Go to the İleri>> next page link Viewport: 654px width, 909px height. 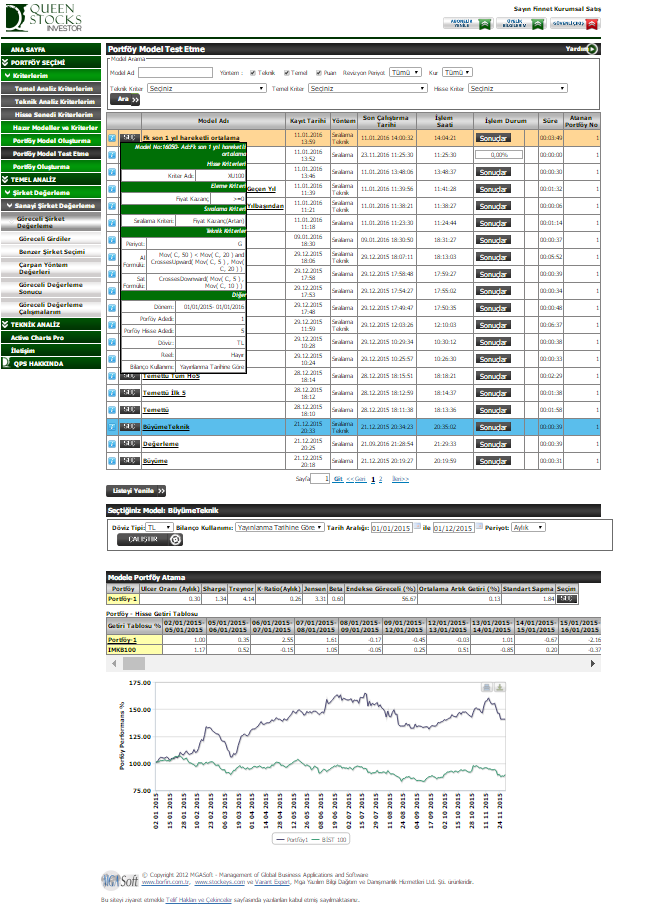click(x=400, y=479)
